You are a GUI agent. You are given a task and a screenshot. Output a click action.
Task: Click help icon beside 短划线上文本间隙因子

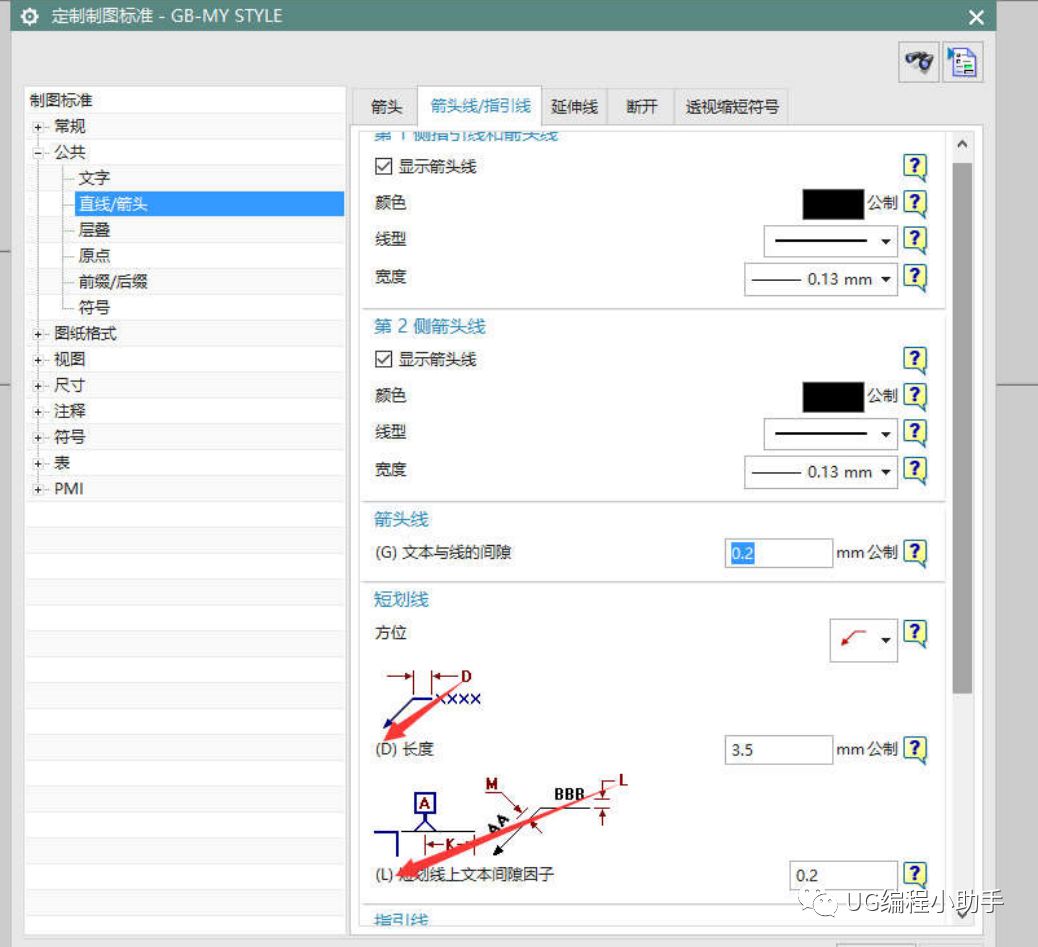click(916, 873)
